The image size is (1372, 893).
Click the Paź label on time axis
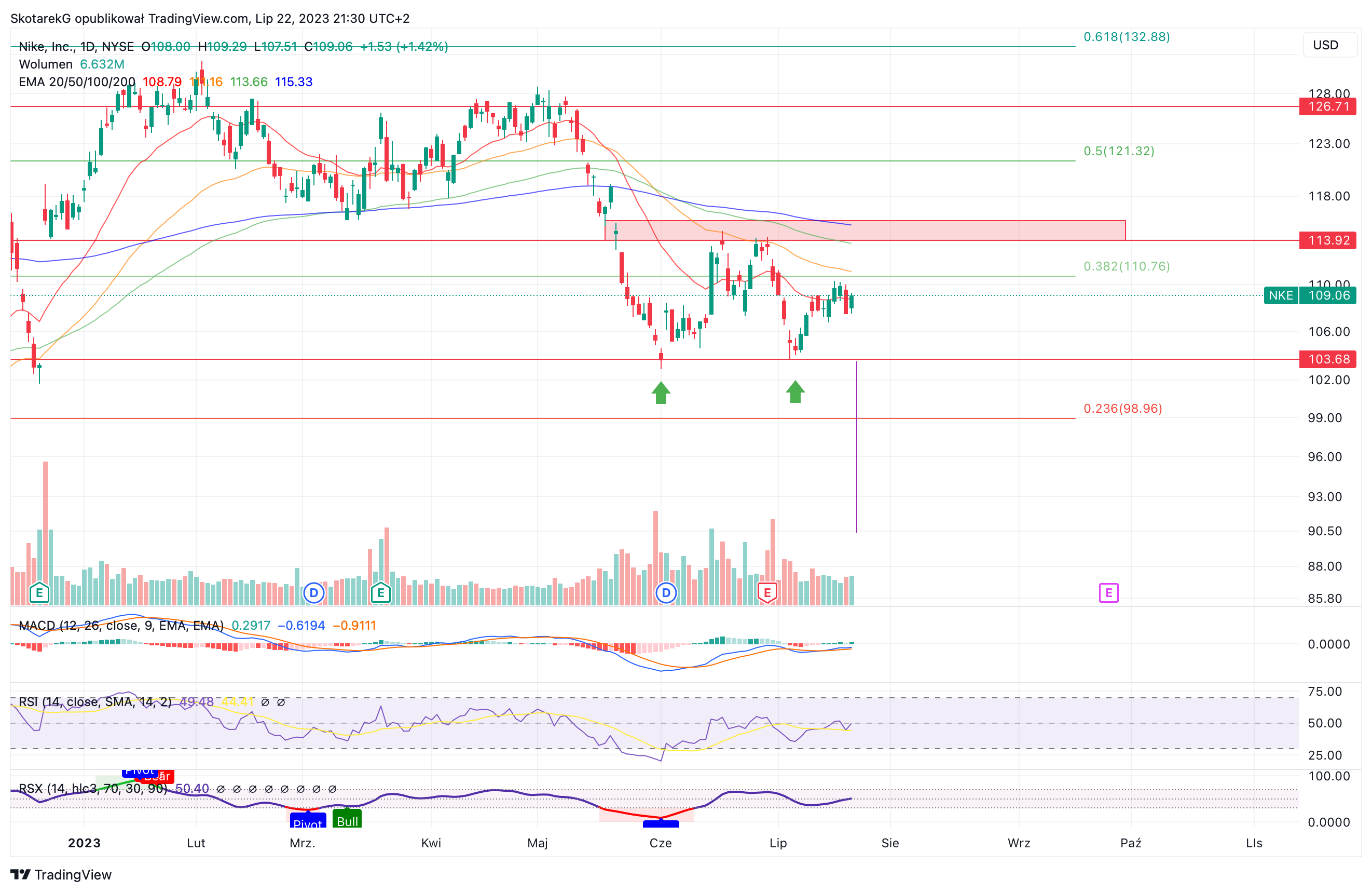point(1131,843)
